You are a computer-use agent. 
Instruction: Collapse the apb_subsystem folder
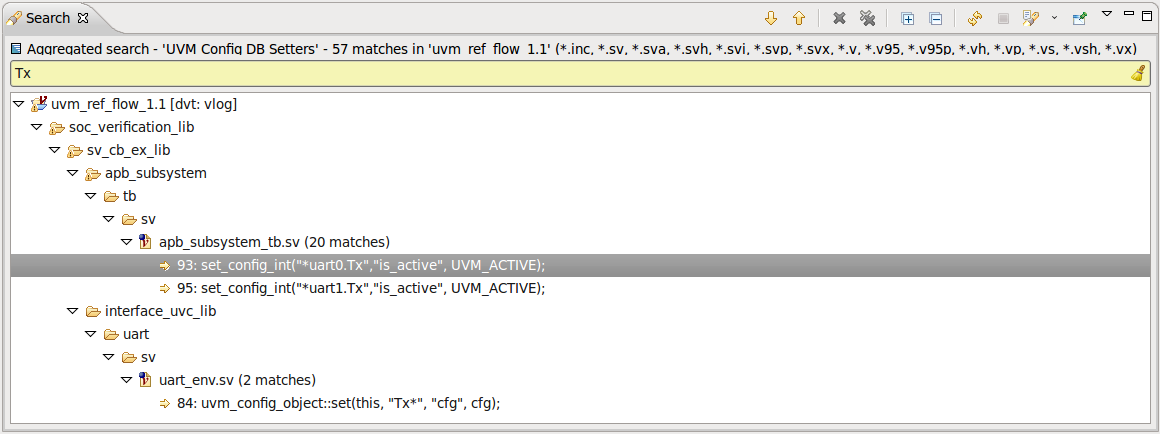[73, 174]
